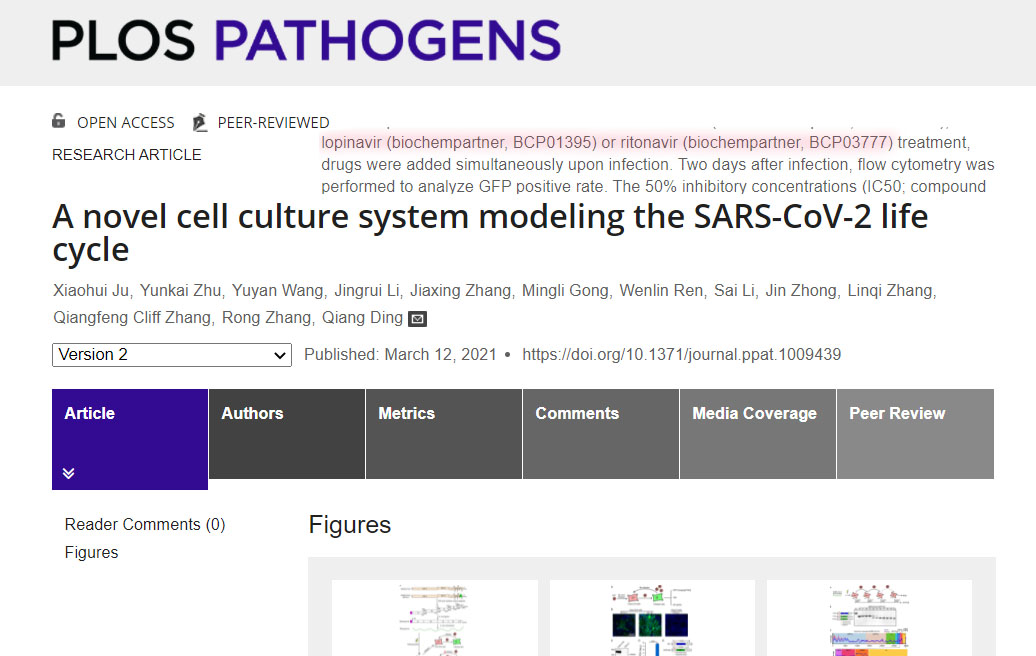The width and height of the screenshot is (1036, 656).
Task: Select author Linqi Zhang
Action: coord(889,291)
